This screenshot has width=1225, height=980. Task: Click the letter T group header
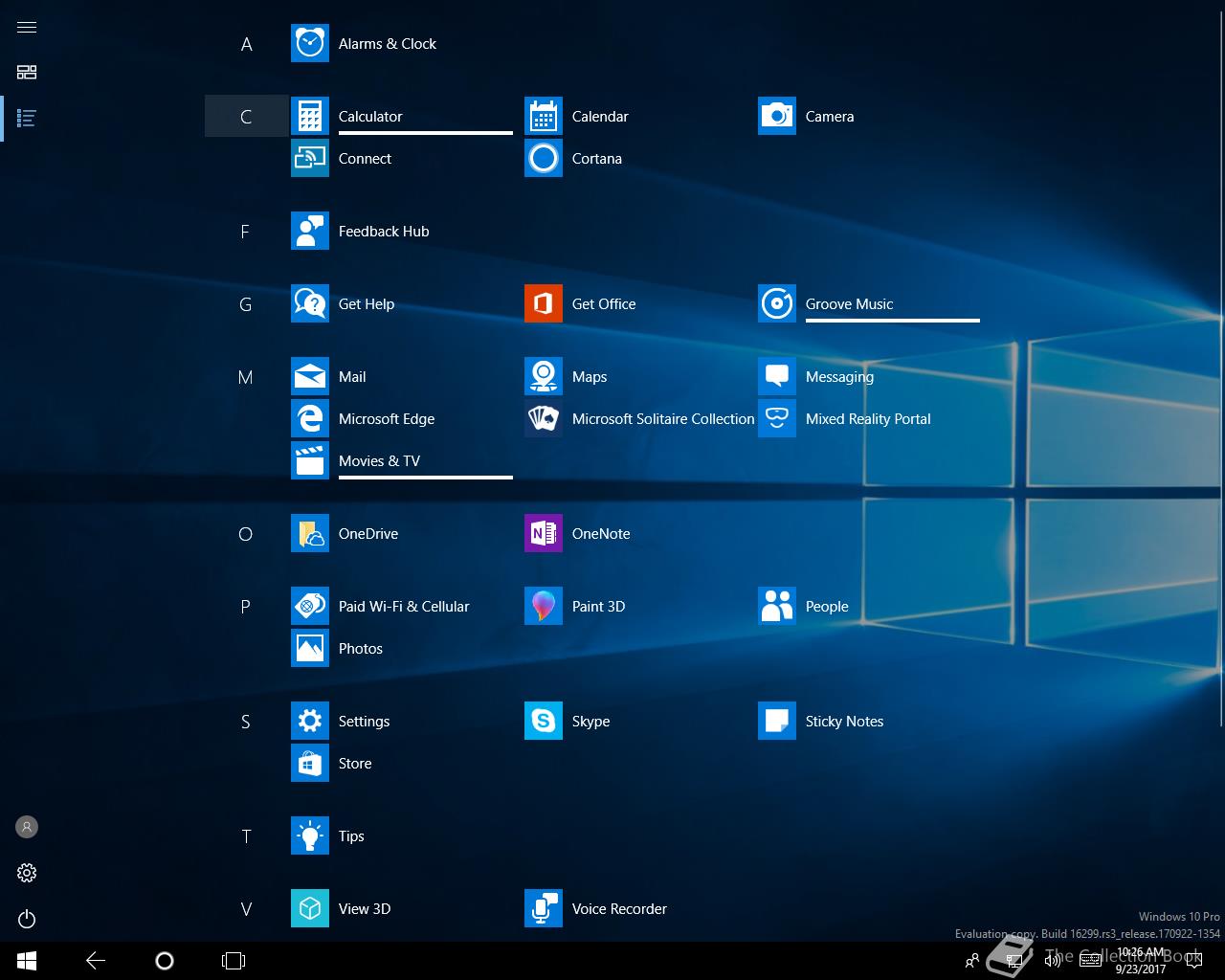[x=246, y=836]
